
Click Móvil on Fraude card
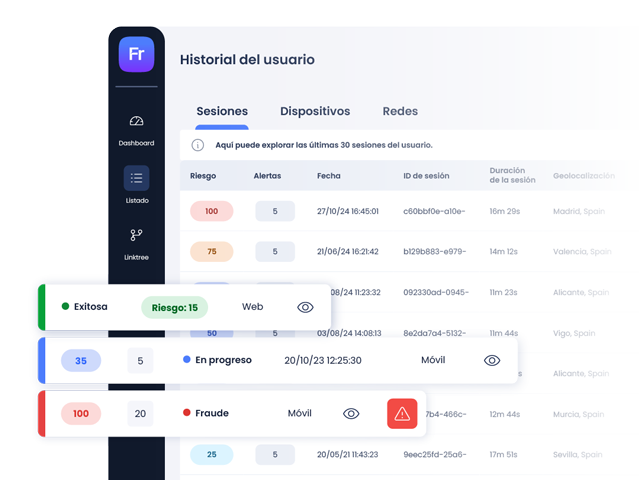tap(300, 413)
